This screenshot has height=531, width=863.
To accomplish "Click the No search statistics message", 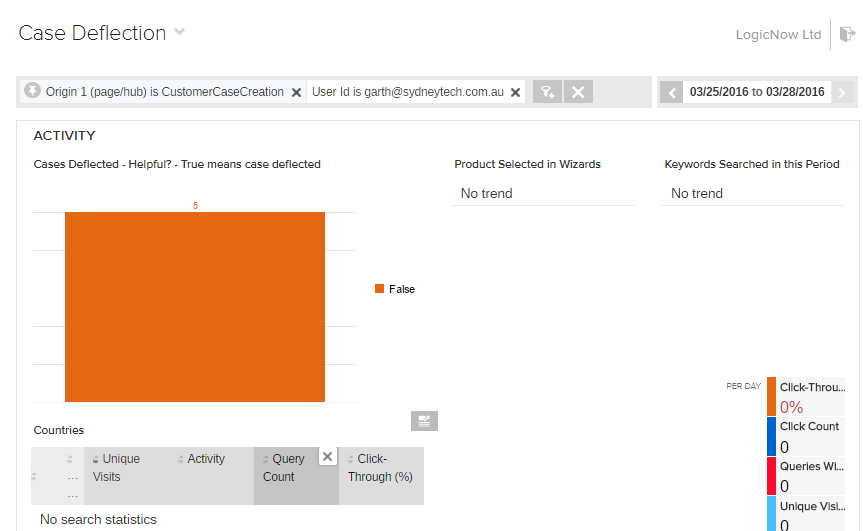I will point(98,519).
